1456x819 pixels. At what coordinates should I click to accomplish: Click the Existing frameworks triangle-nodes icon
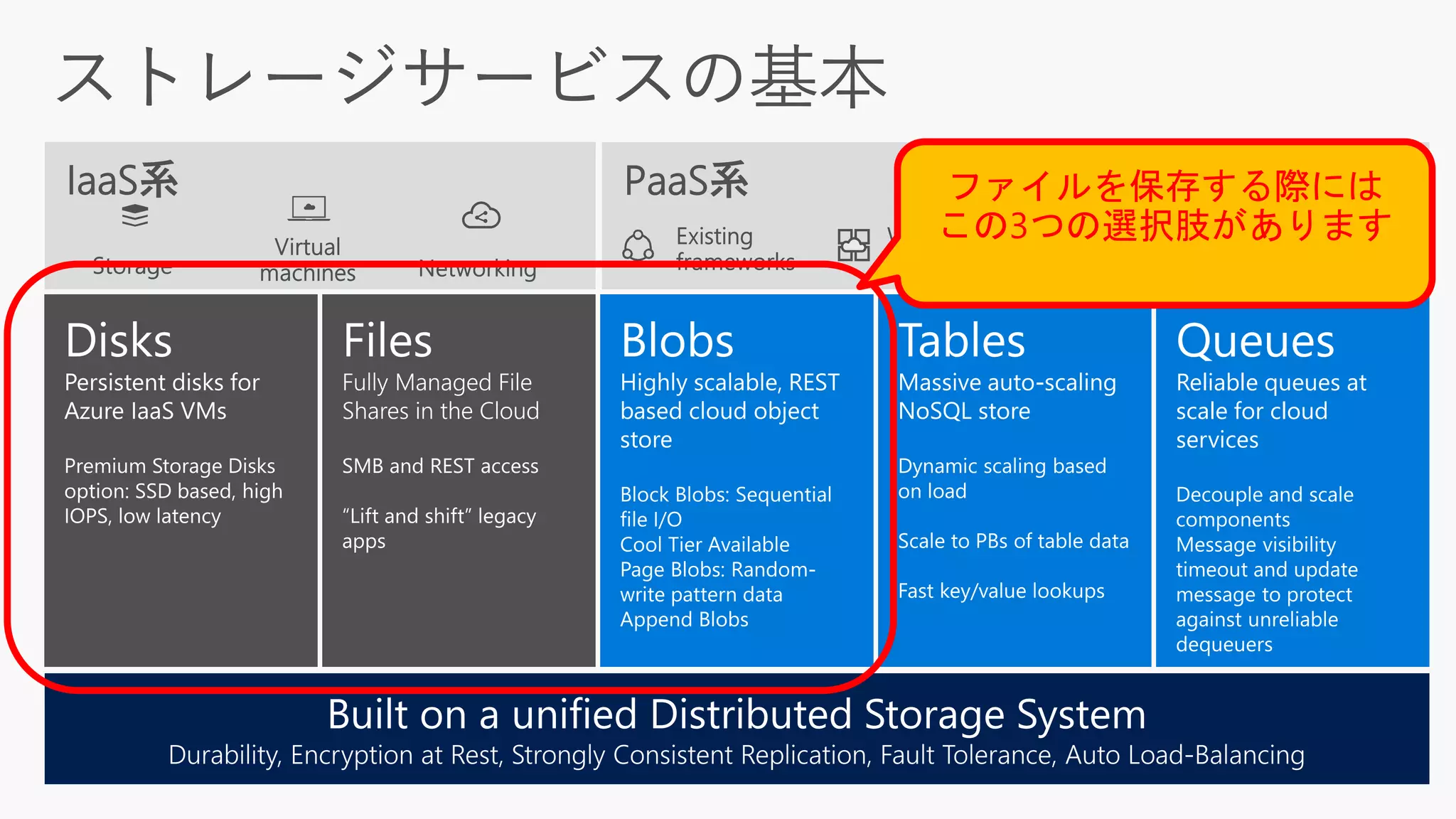638,245
